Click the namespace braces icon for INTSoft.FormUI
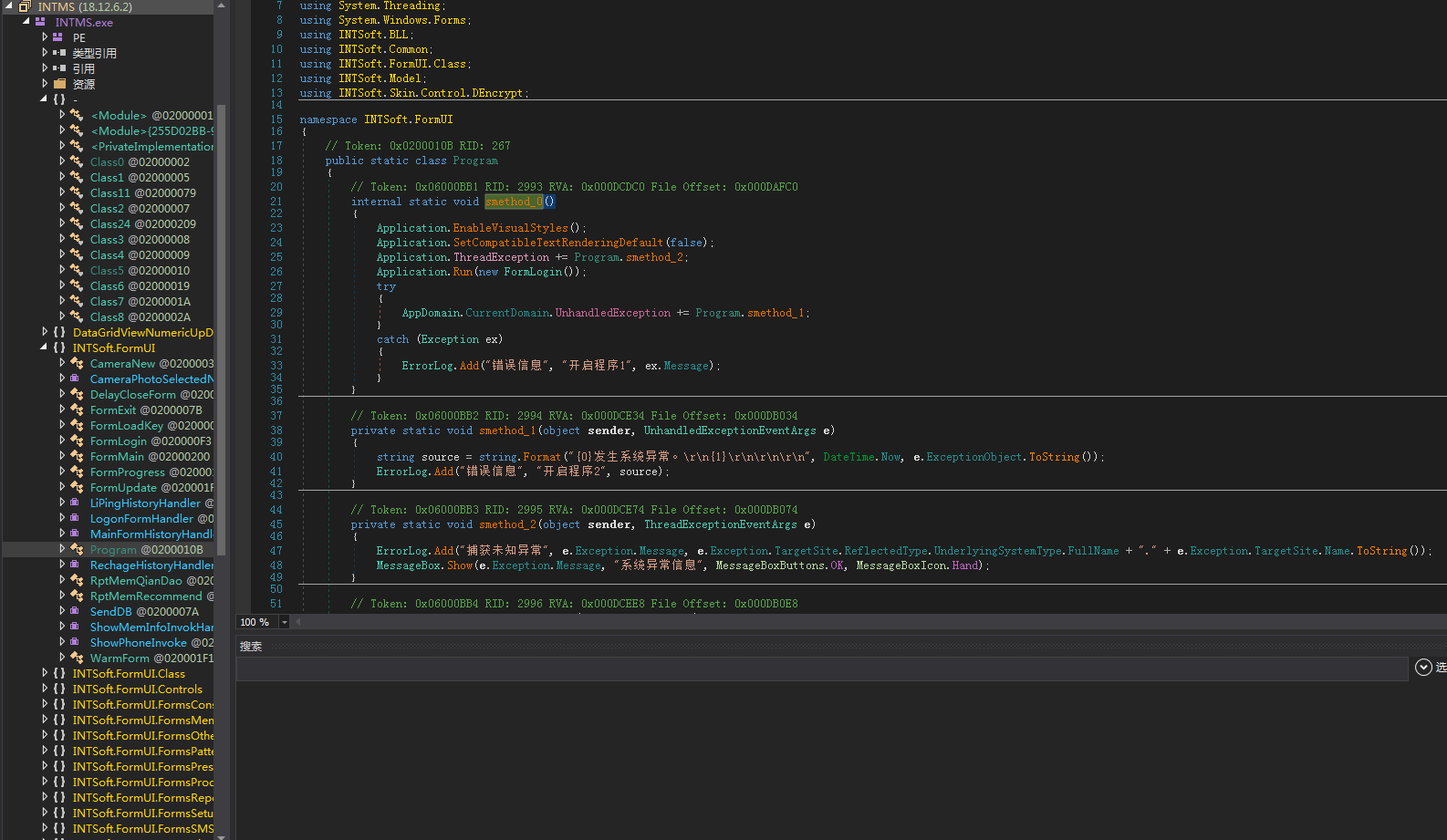This screenshot has width=1447, height=840. coord(59,347)
